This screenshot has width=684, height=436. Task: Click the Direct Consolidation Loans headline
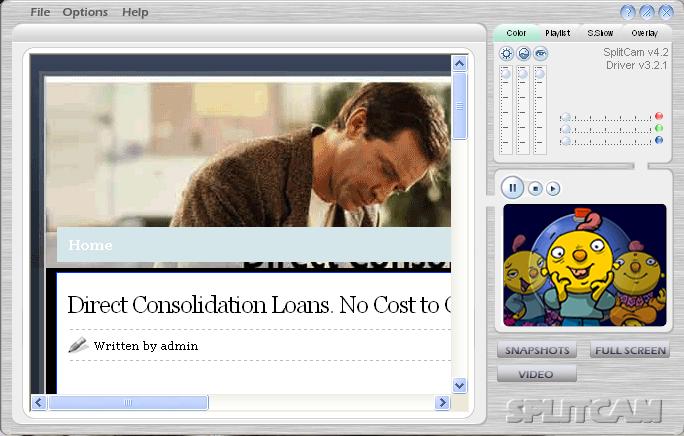pyautogui.click(x=259, y=305)
